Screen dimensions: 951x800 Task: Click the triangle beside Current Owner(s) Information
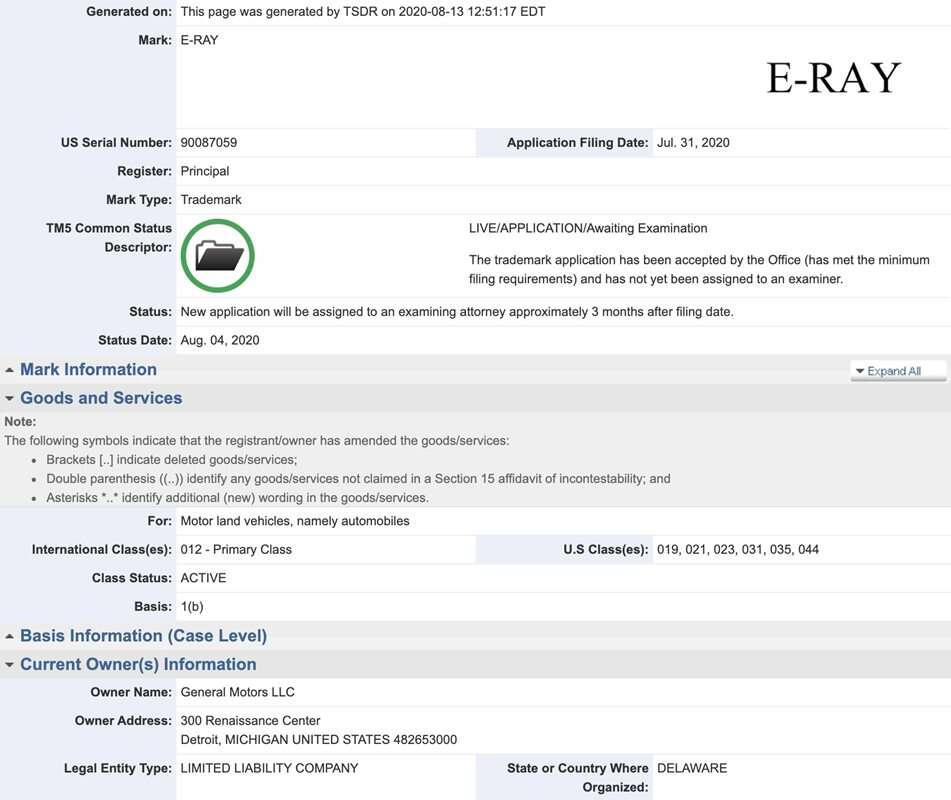(x=9, y=664)
